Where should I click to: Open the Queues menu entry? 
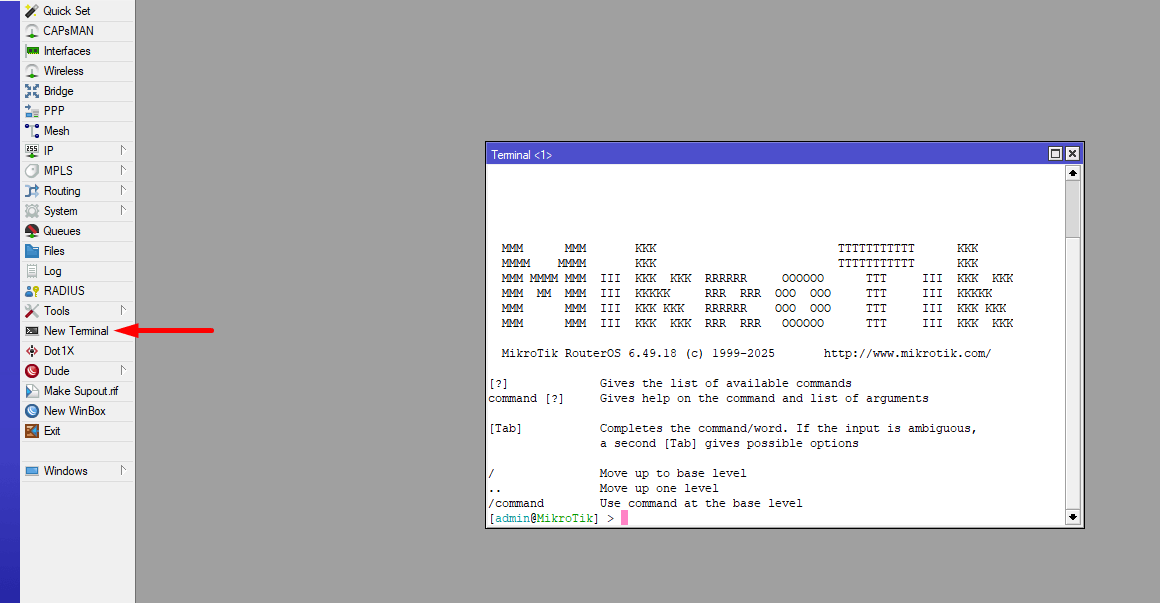point(78,231)
